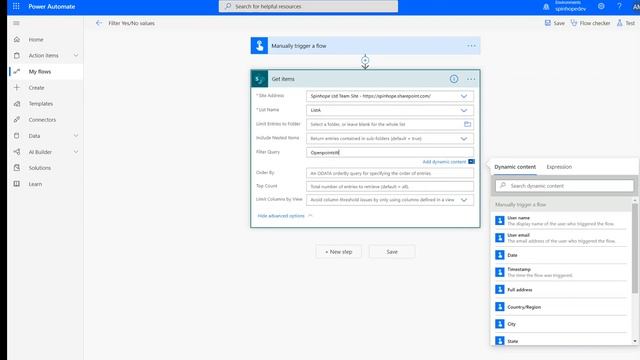Click the Data icon in sidebar

pos(17,136)
